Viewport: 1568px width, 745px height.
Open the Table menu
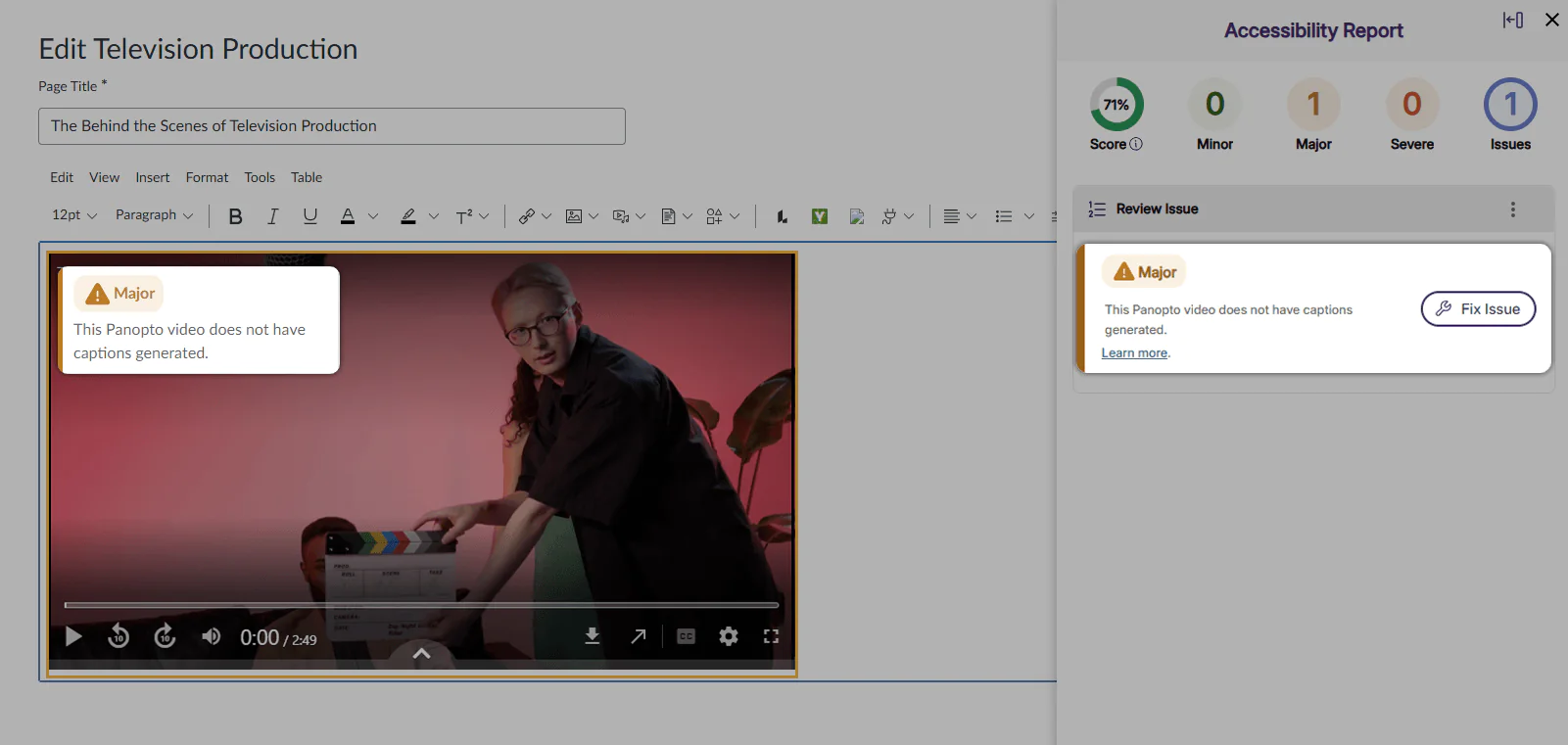click(x=307, y=177)
